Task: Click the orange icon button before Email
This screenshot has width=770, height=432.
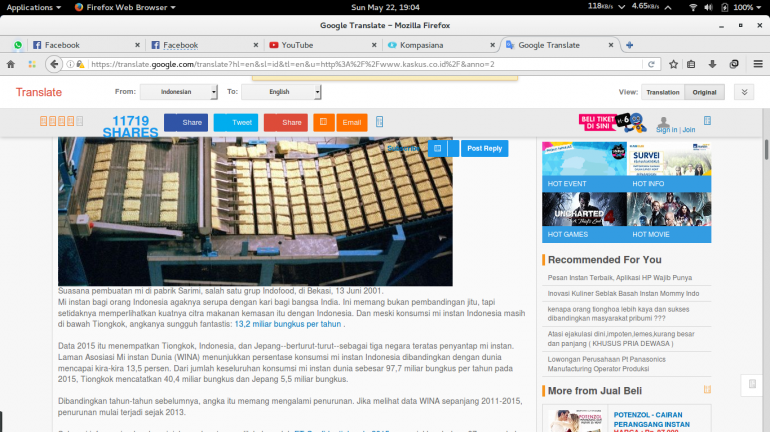Action: (324, 122)
